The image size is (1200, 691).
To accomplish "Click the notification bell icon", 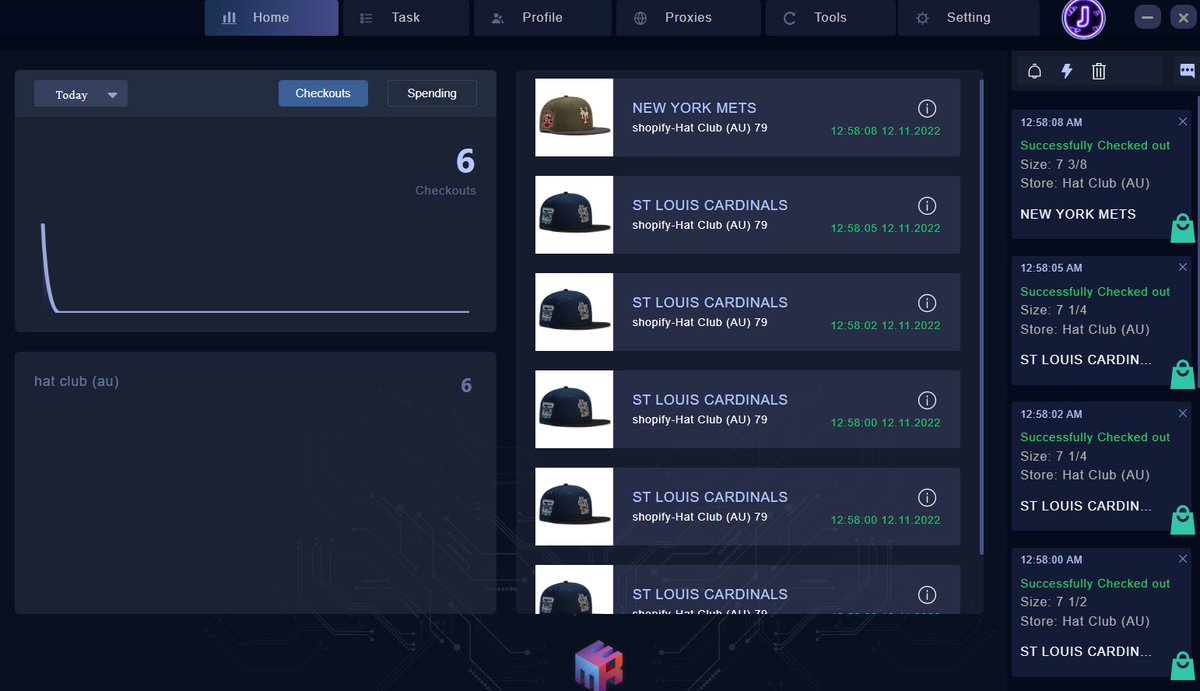I will (x=1035, y=71).
